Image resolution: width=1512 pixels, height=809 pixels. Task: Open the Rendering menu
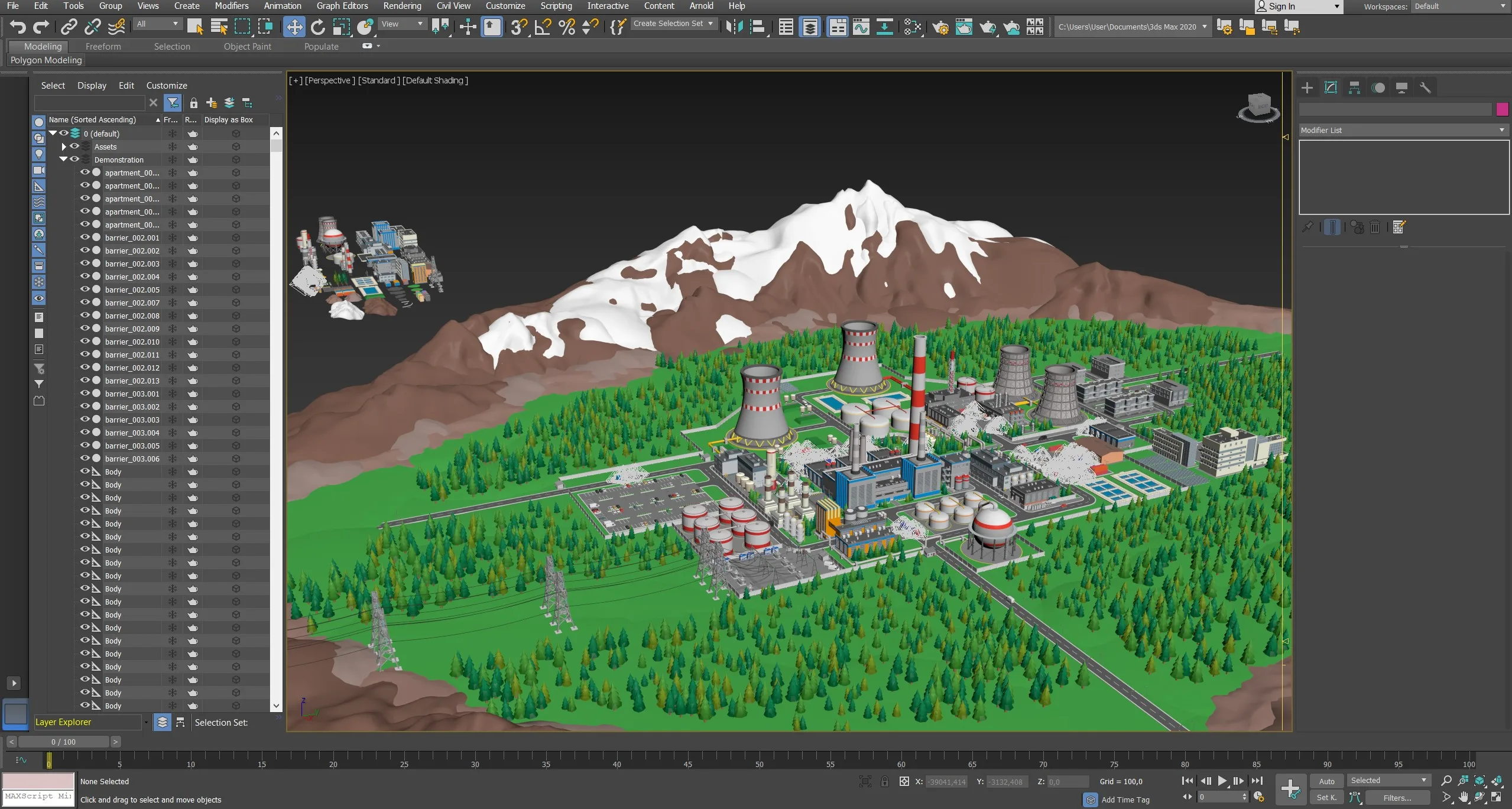click(402, 6)
